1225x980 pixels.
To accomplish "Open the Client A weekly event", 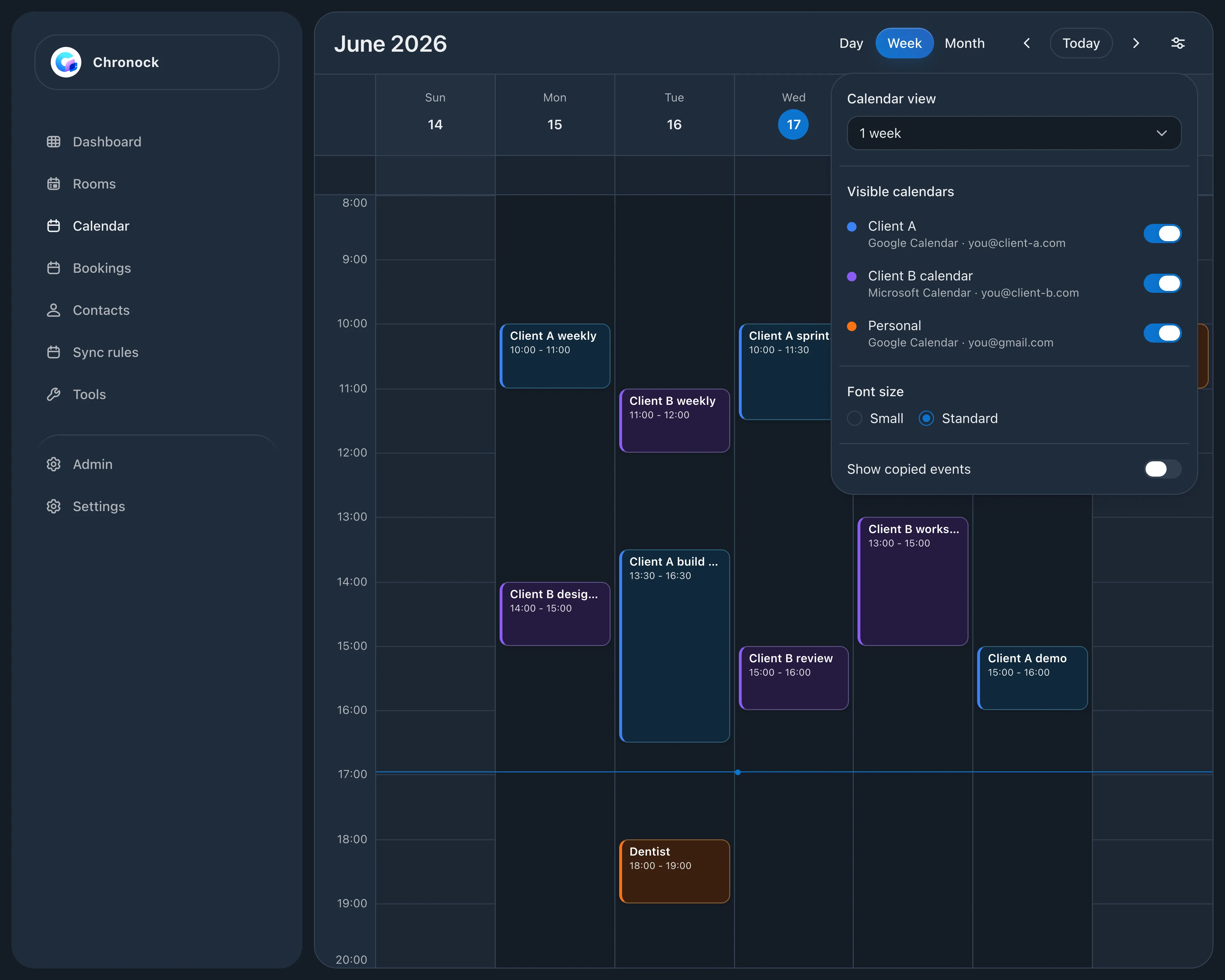I will click(554, 356).
